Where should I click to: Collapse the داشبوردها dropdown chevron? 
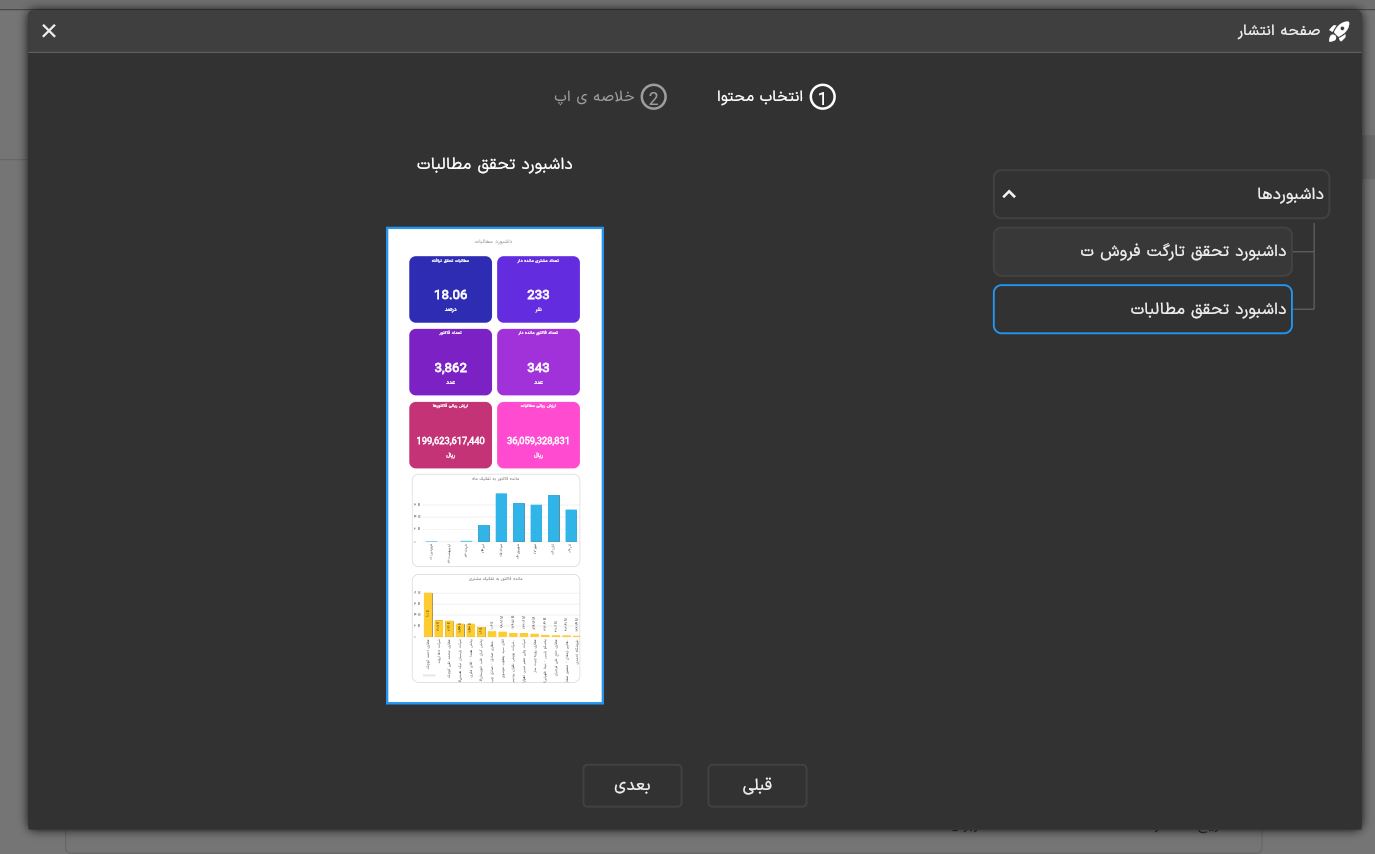pos(1009,194)
